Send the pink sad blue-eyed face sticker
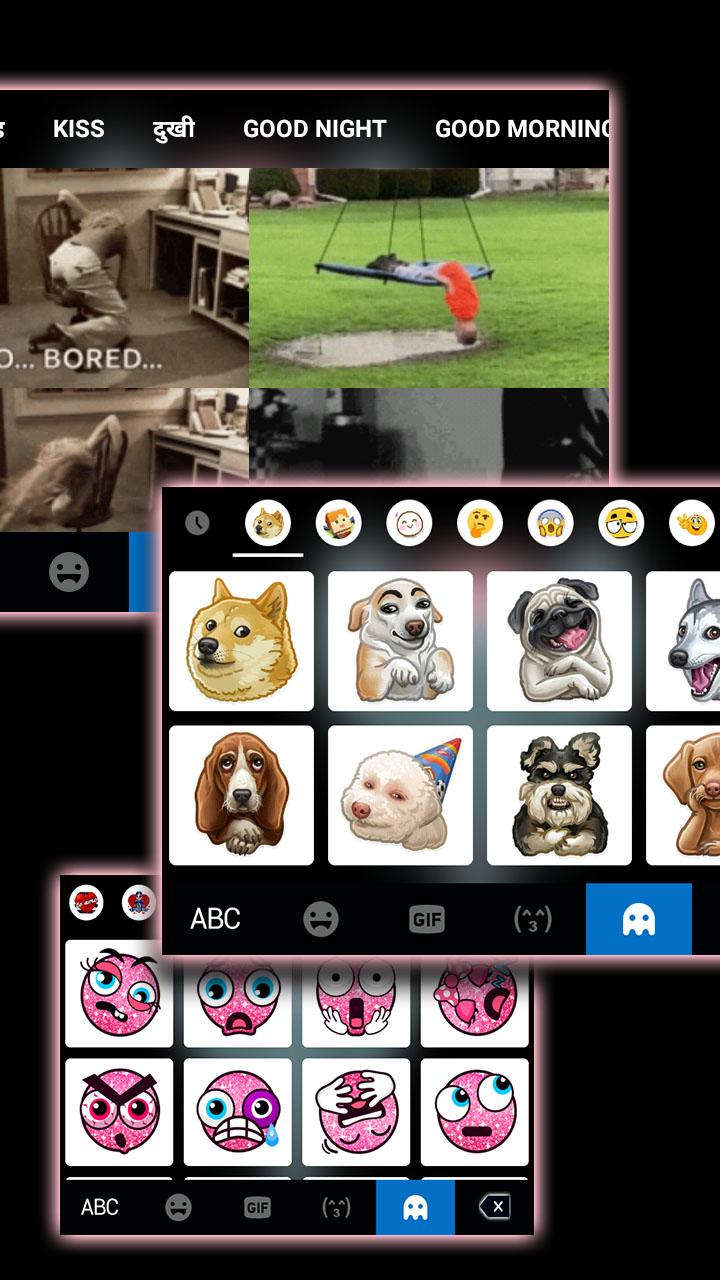Image resolution: width=720 pixels, height=1280 pixels. click(x=238, y=1001)
